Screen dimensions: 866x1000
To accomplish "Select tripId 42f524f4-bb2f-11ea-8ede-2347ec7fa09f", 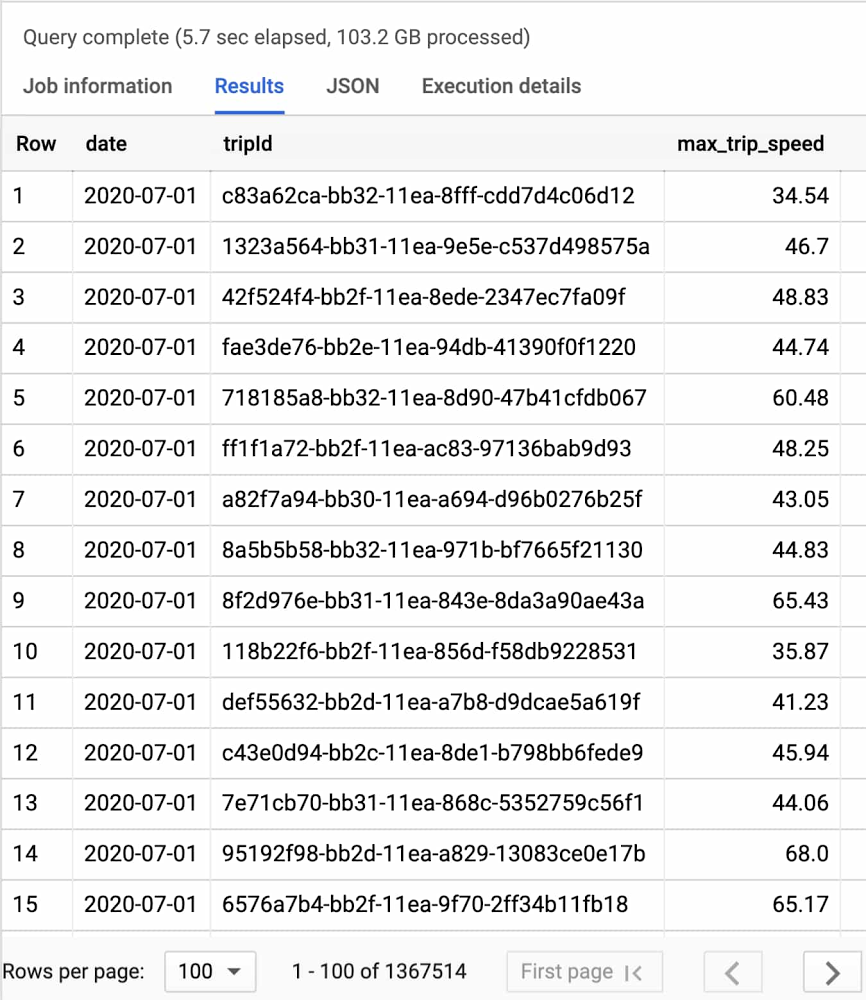I will (x=423, y=297).
